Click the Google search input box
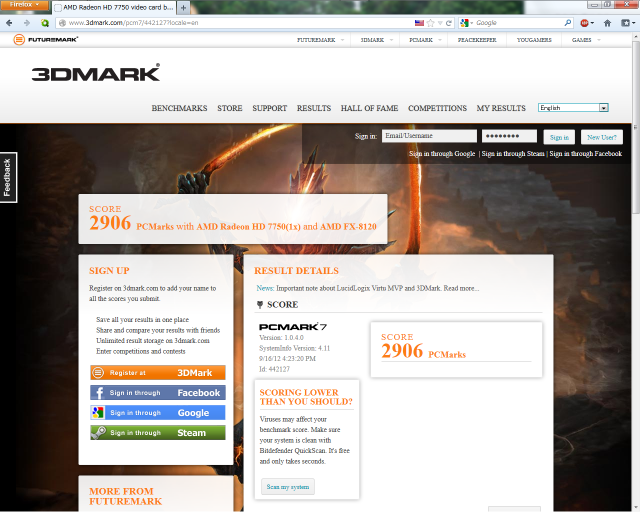 518,23
